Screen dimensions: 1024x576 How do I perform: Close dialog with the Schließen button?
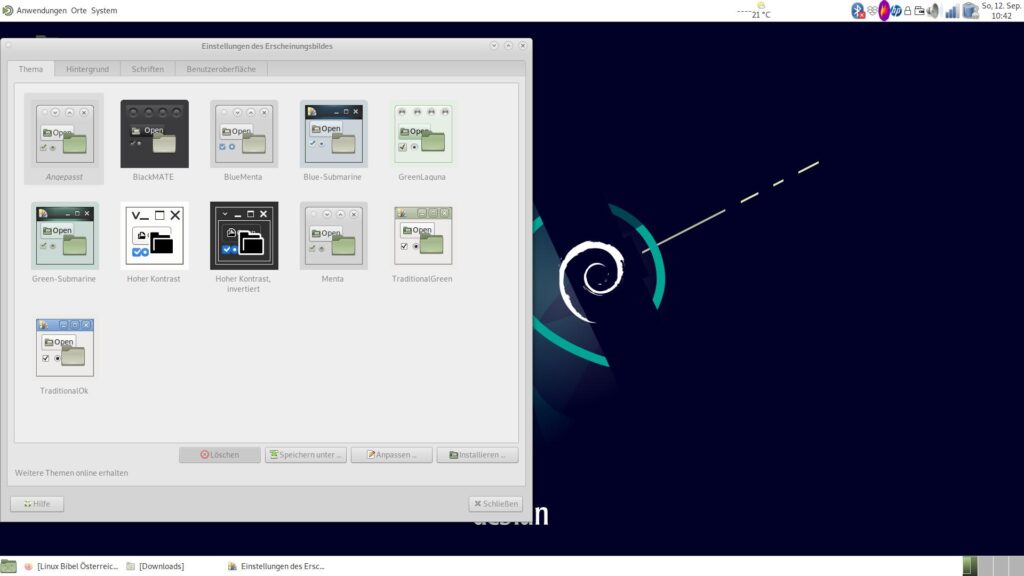tap(496, 504)
